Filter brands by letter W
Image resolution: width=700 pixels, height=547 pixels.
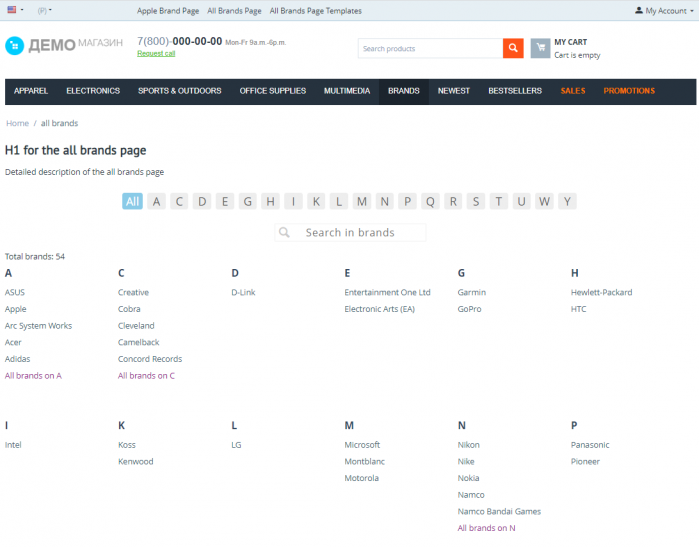click(544, 201)
